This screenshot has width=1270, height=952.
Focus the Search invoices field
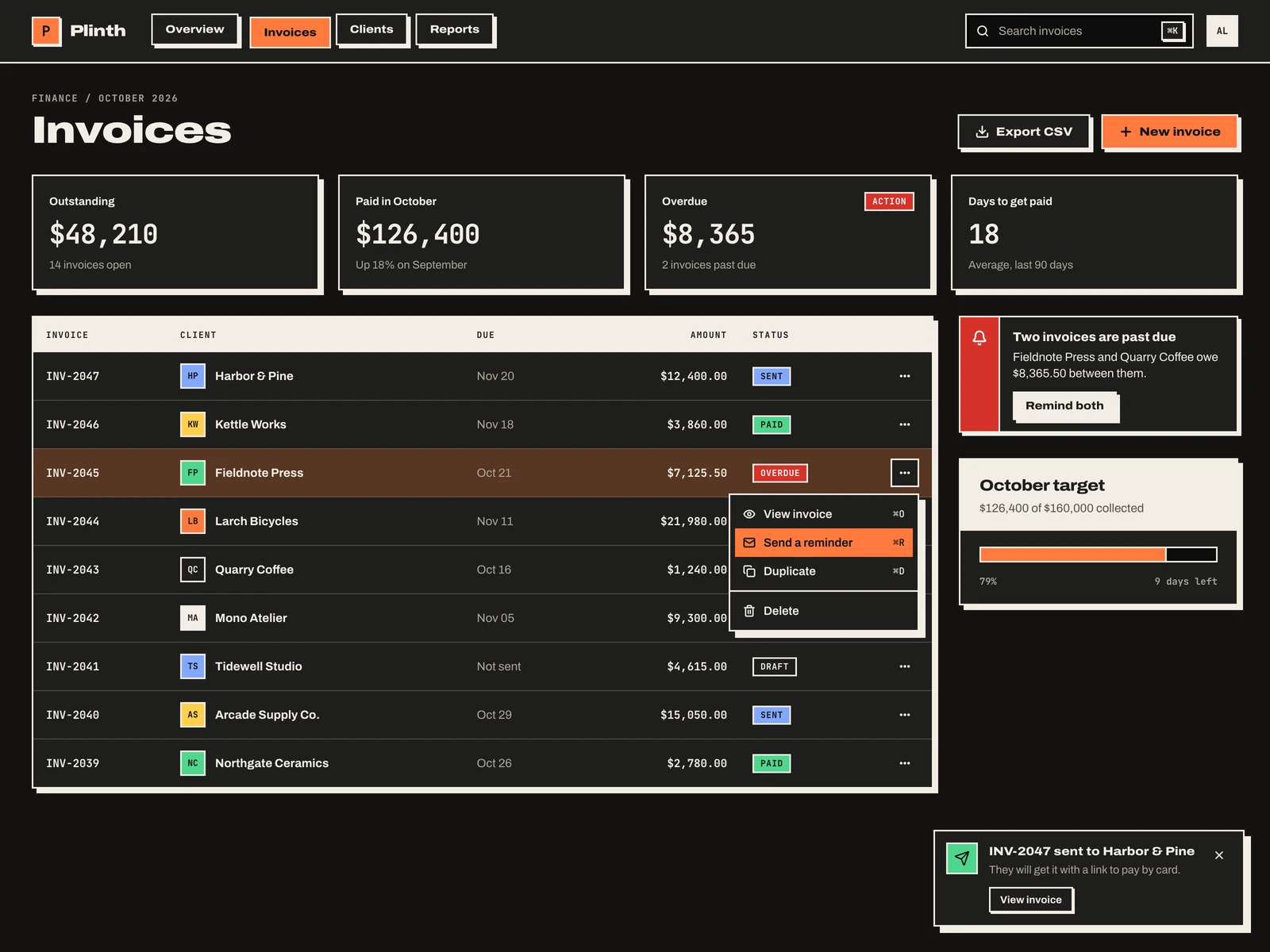pos(1079,31)
